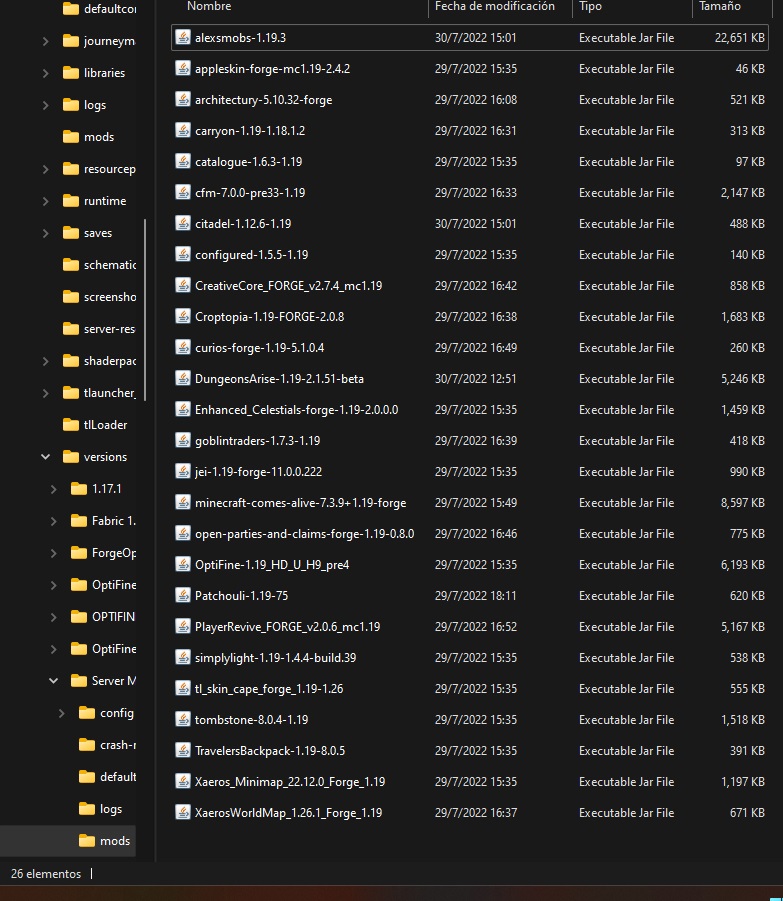Select the defaultcor folder in the tree

point(99,9)
